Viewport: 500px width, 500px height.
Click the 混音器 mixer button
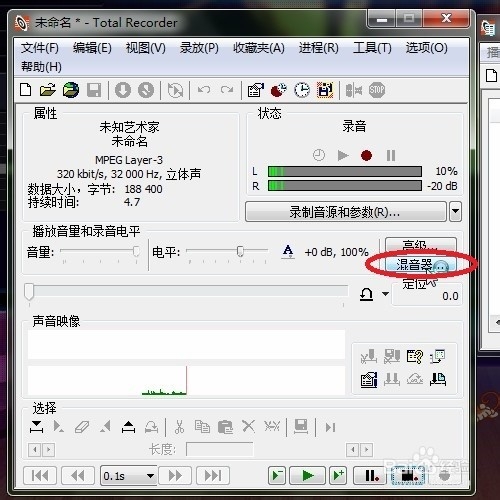pos(421,265)
